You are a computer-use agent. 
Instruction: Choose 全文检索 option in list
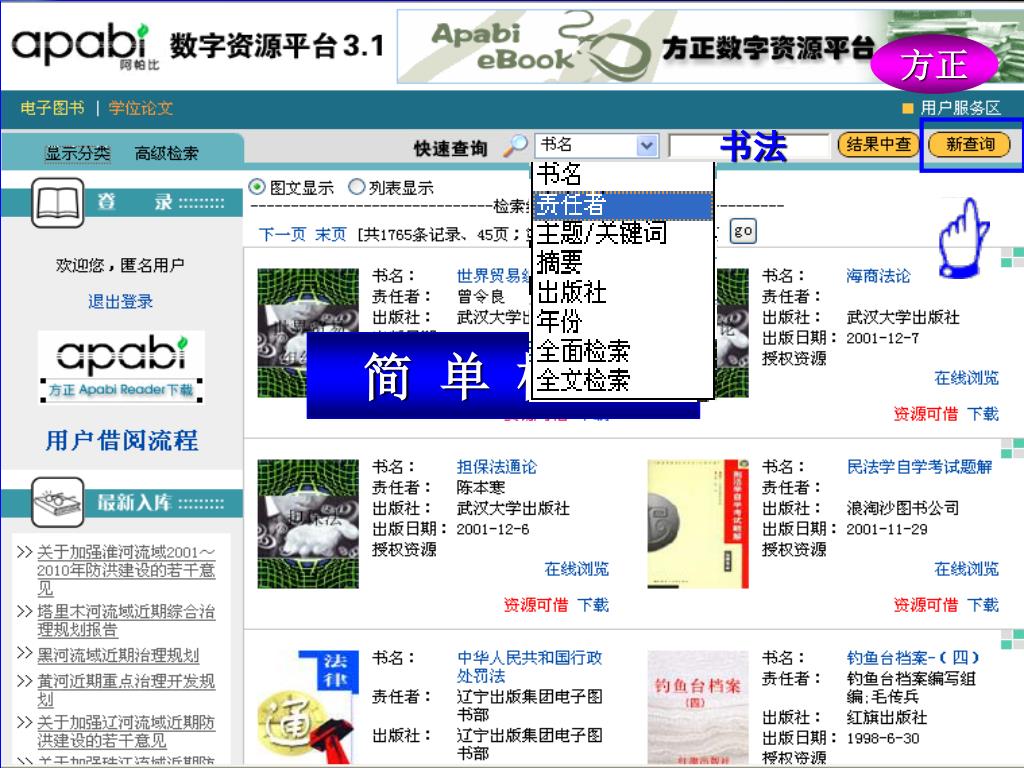[623, 379]
